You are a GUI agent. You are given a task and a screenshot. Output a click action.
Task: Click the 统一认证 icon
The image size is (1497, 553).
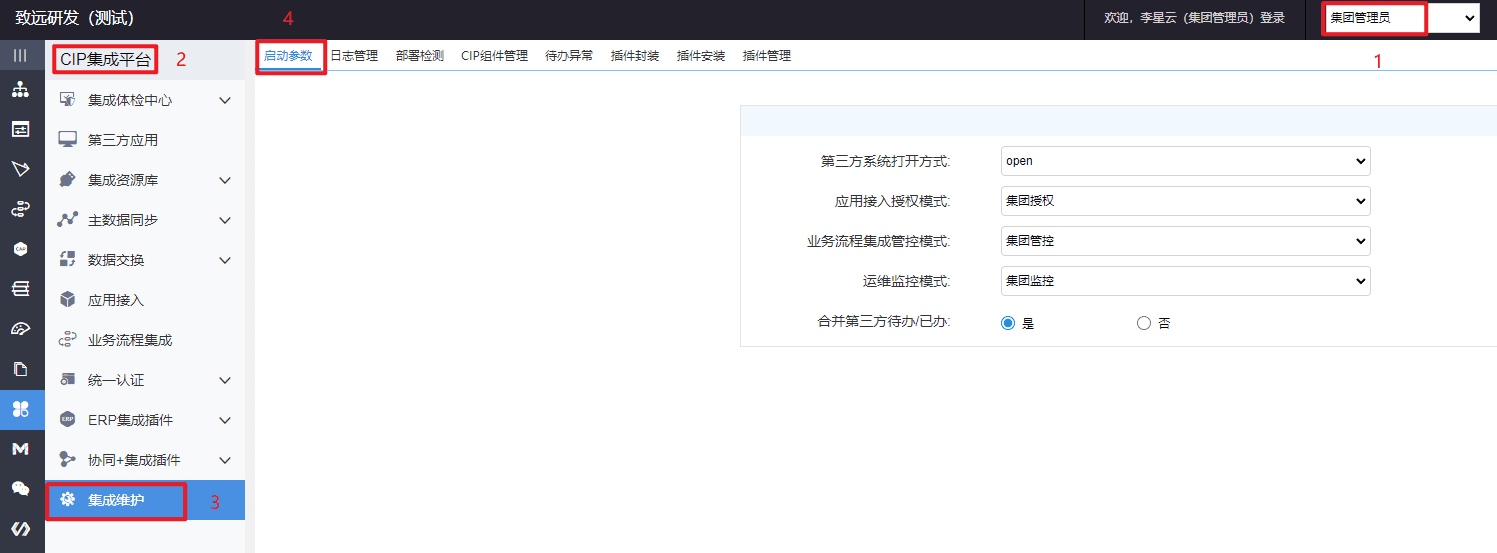68,380
